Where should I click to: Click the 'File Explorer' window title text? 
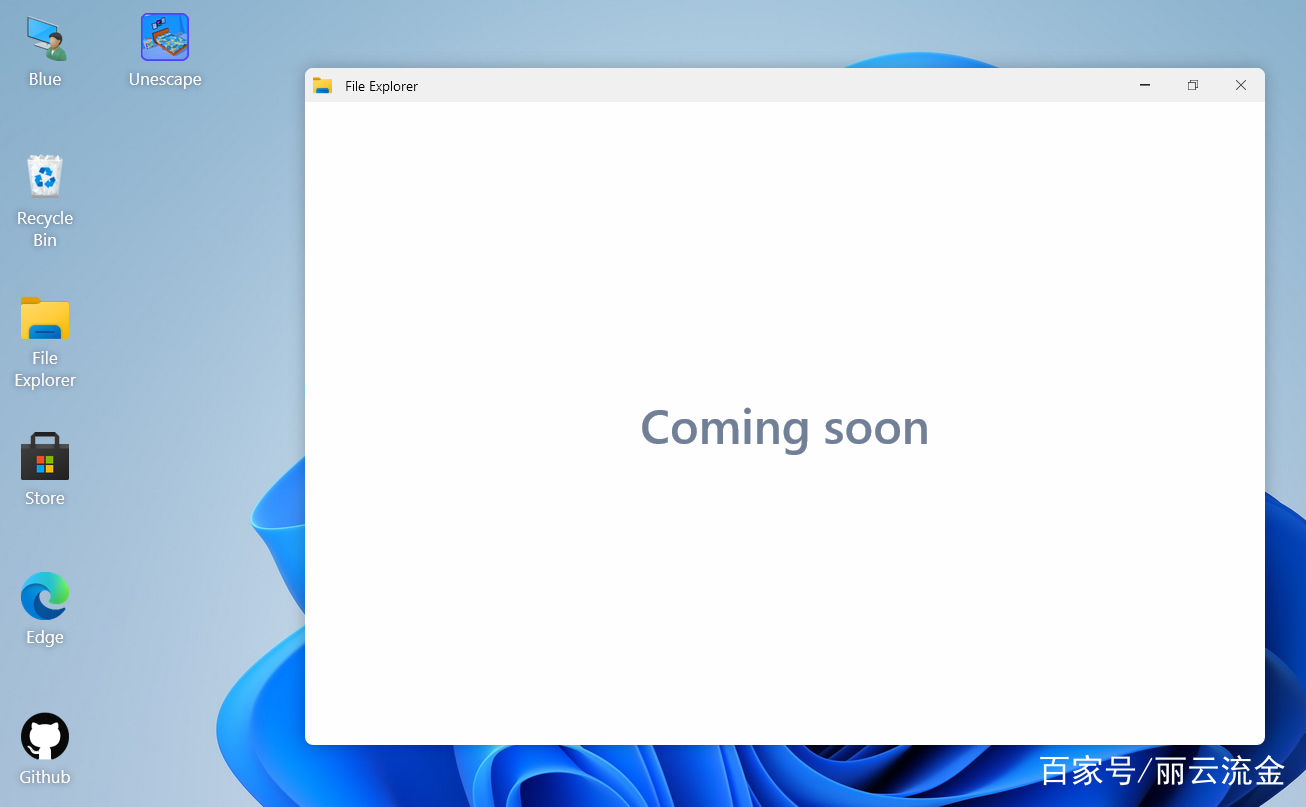[x=381, y=86]
